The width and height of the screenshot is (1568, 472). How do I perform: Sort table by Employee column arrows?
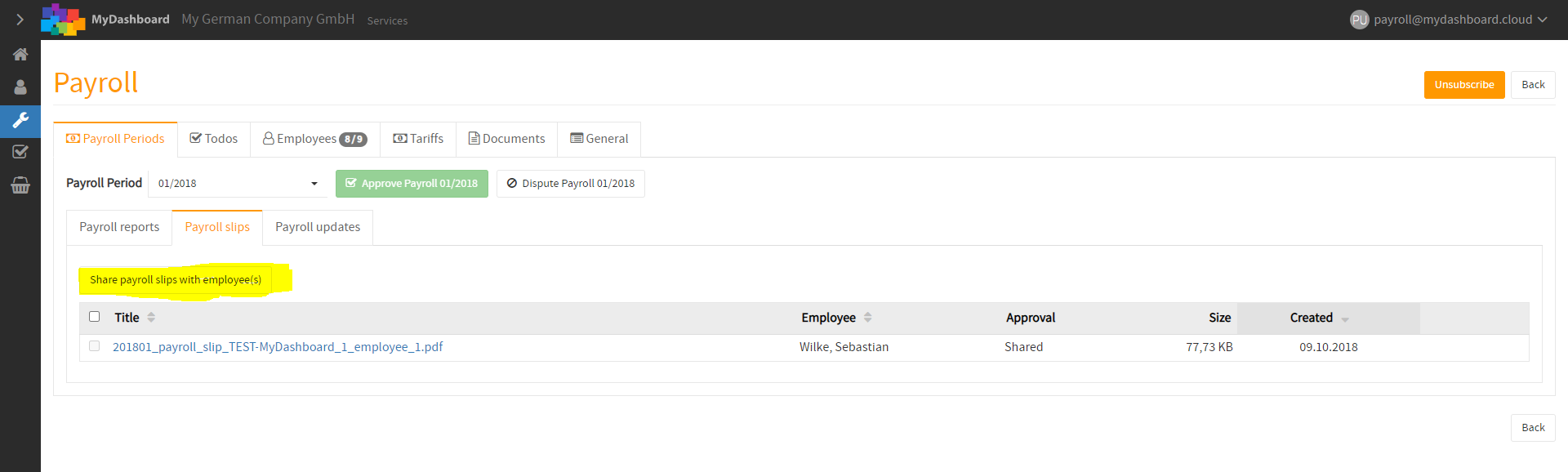[868, 318]
